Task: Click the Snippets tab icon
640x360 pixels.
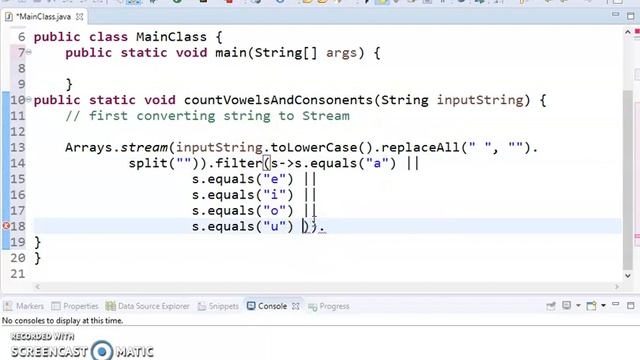Action: pos(202,306)
